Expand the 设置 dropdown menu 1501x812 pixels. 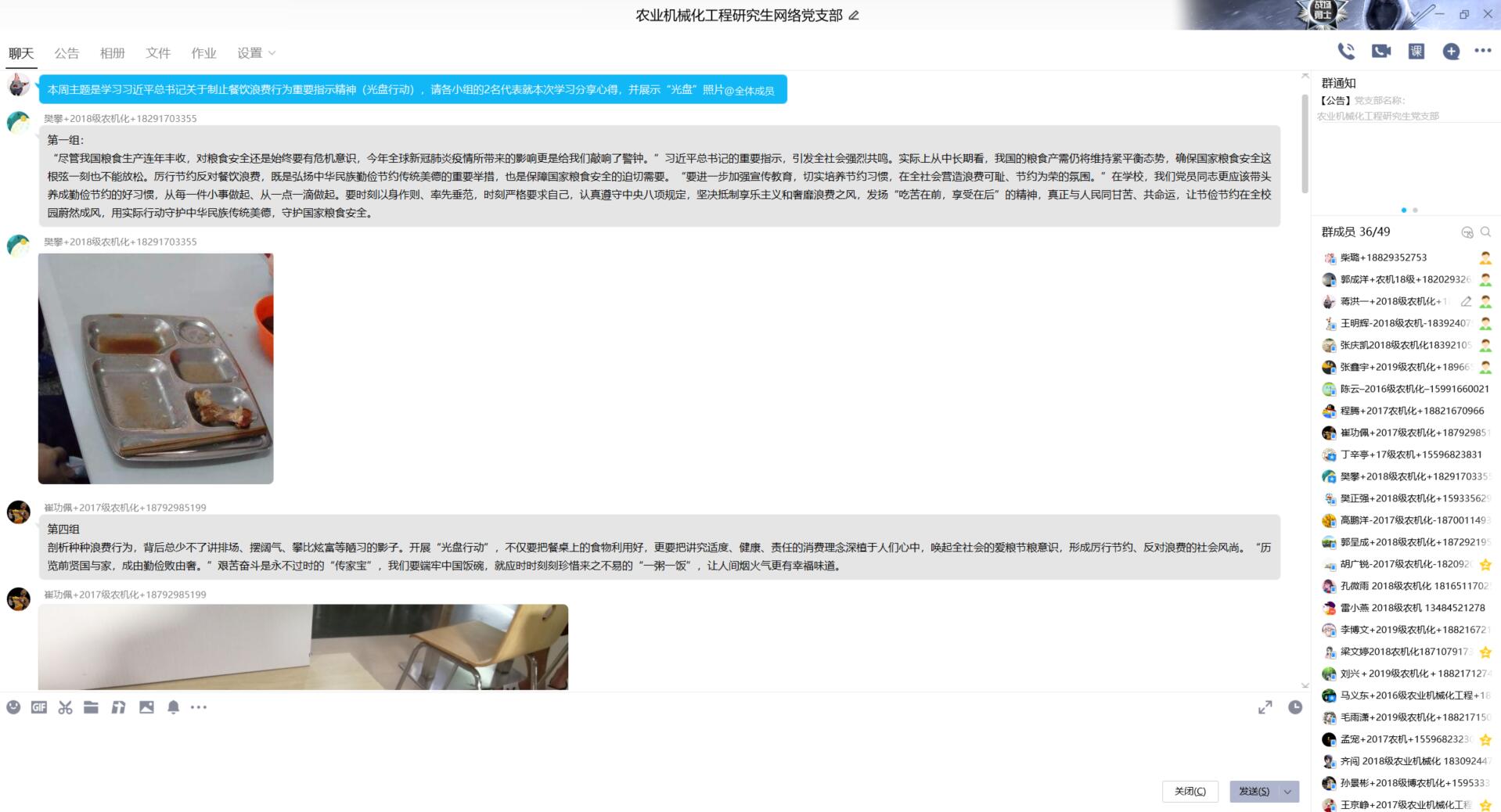(257, 53)
